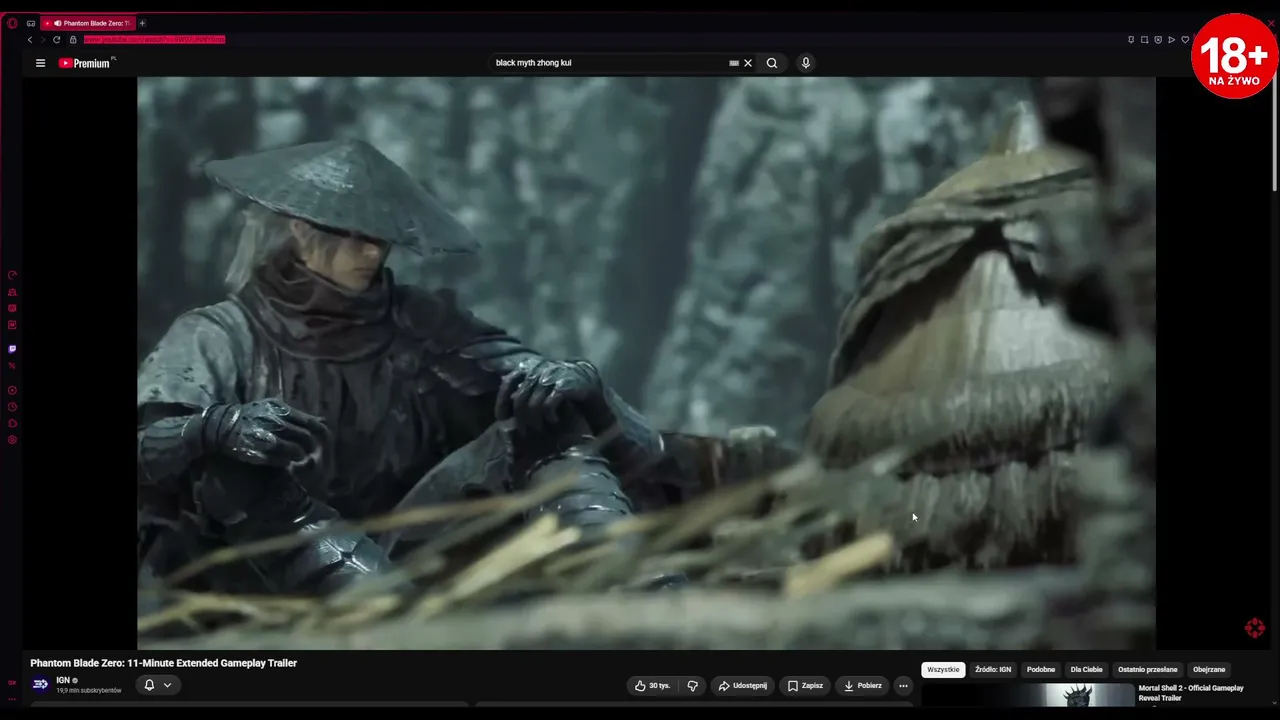Open 'Mortal Shell 2 - Official Gameplay Reveal Trailer' title

coord(1191,693)
